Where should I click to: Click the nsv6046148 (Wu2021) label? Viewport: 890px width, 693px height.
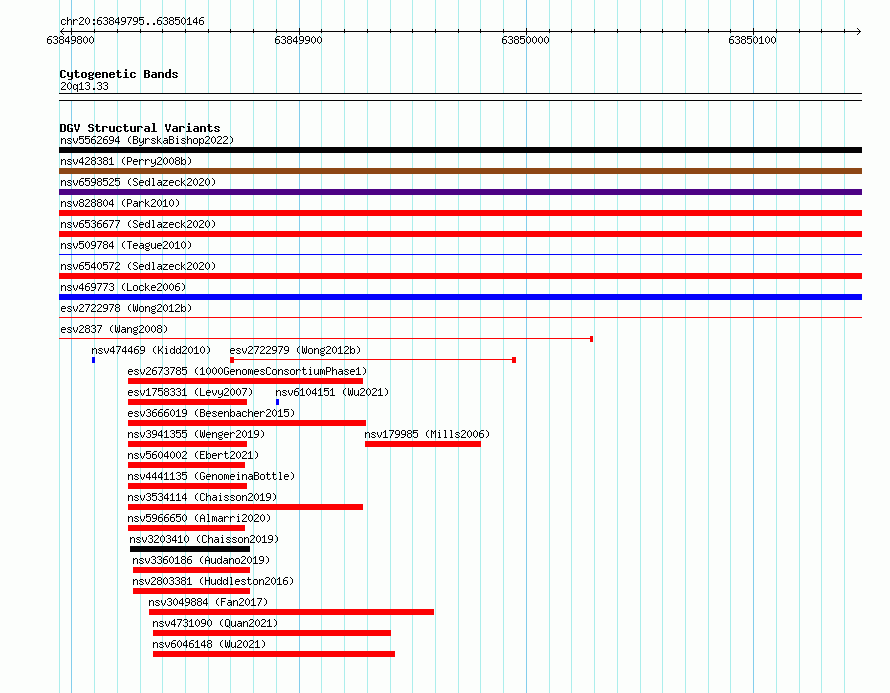209,644
